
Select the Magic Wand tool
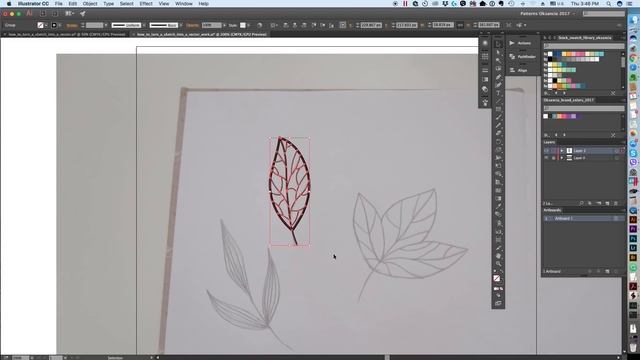click(x=498, y=60)
